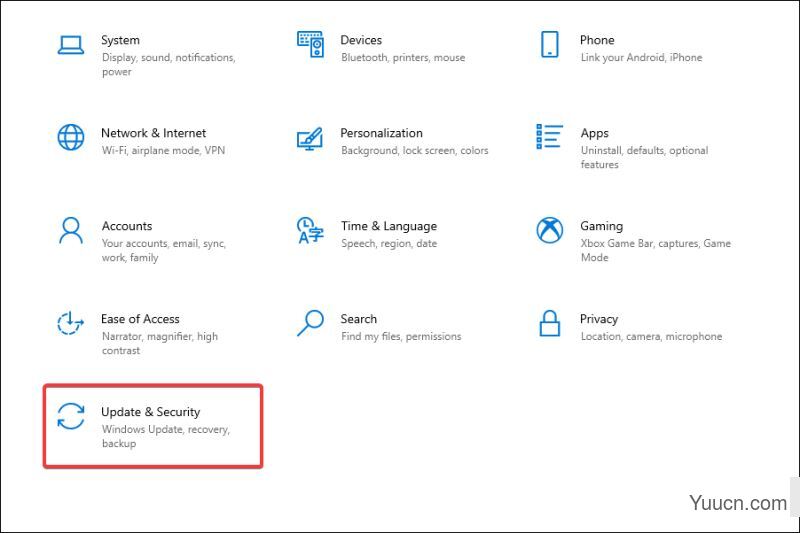
Task: Open the Privacy heading
Action: point(599,319)
